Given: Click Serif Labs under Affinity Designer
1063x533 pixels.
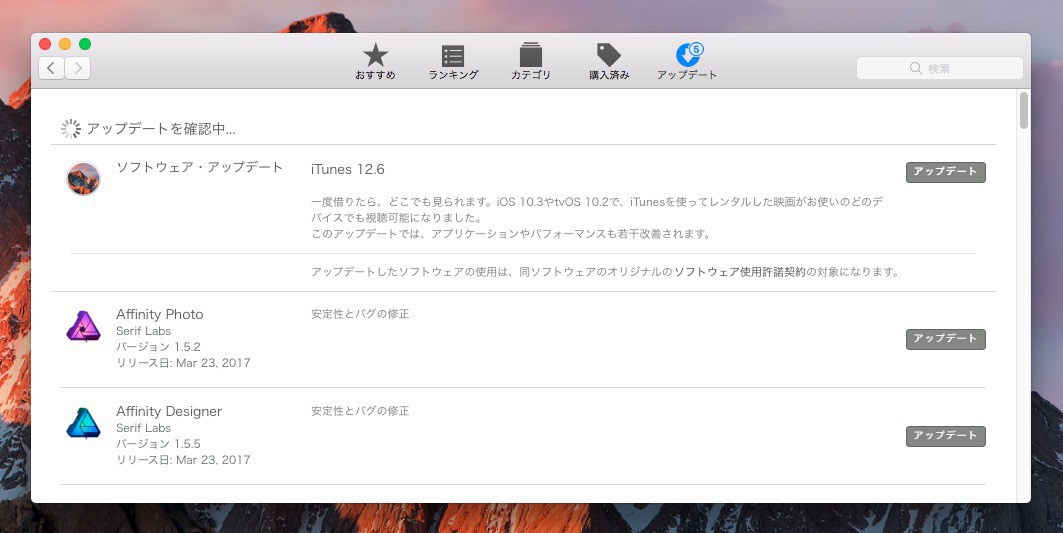Looking at the screenshot, I should point(143,428).
